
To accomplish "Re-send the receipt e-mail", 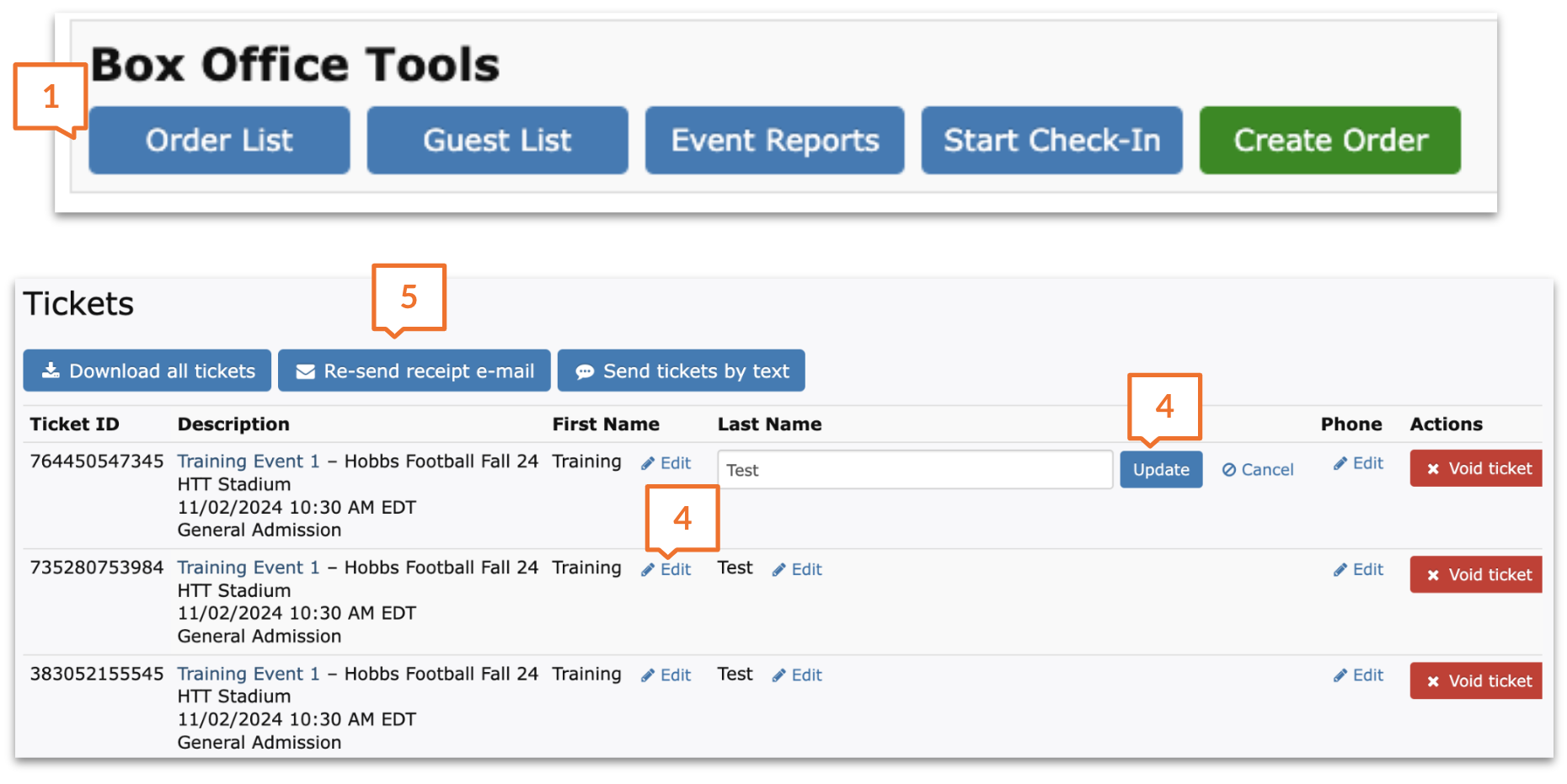I will pos(414,371).
